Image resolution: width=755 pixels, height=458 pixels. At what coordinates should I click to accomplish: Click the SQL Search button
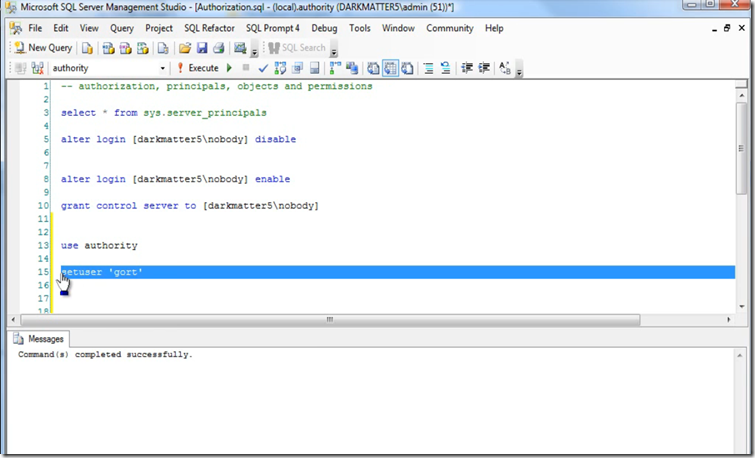click(x=297, y=48)
